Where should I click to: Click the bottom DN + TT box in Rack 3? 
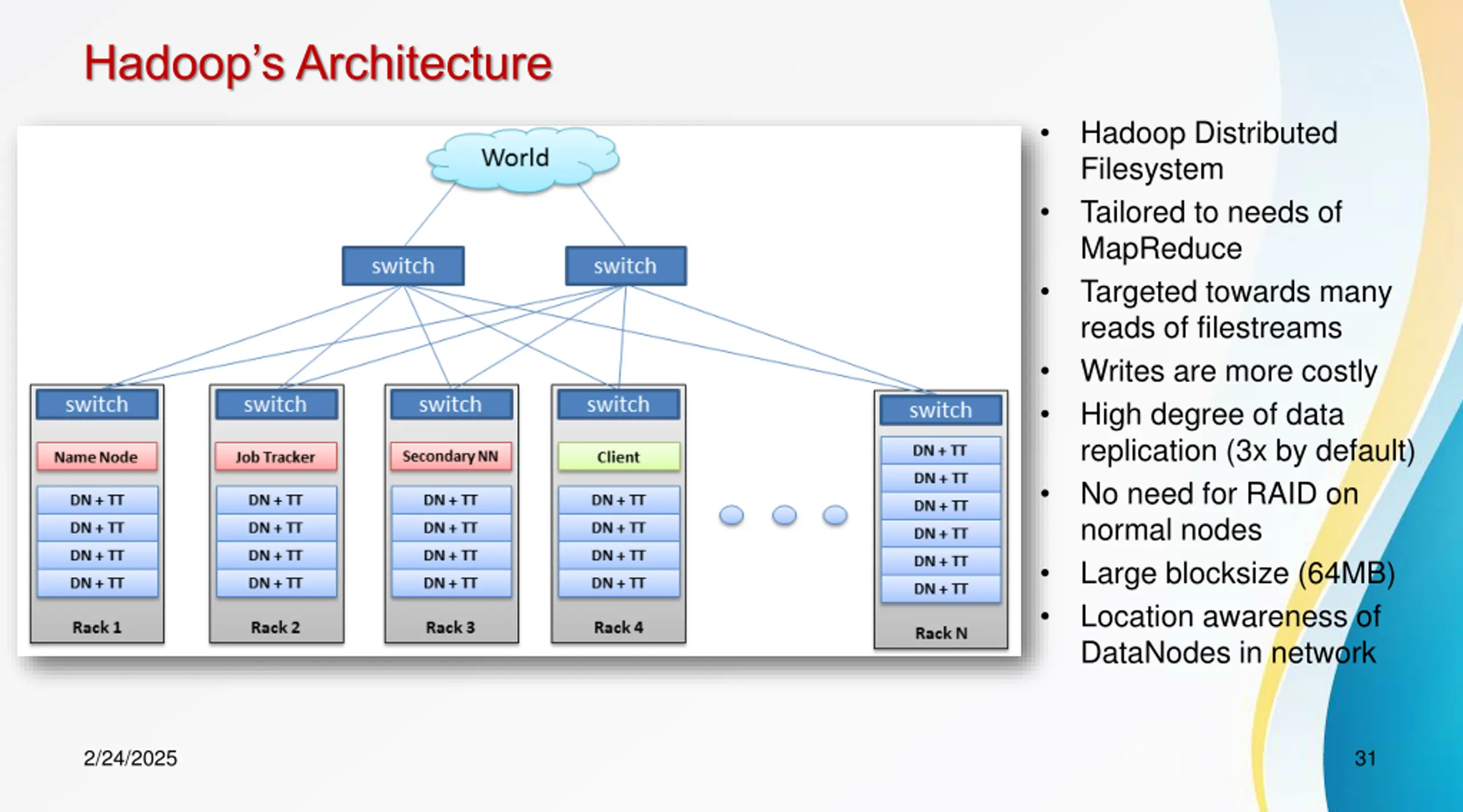click(451, 583)
